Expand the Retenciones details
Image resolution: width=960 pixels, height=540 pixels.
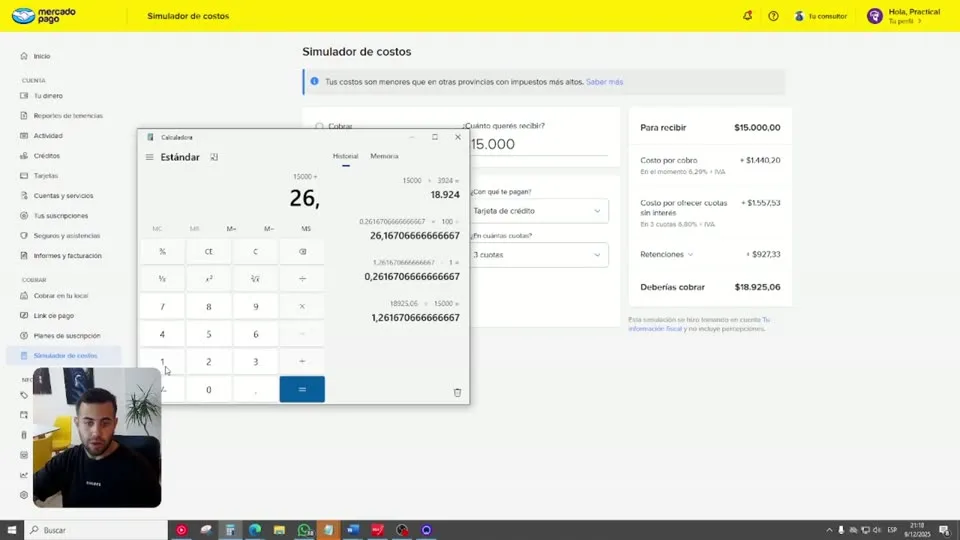690,254
